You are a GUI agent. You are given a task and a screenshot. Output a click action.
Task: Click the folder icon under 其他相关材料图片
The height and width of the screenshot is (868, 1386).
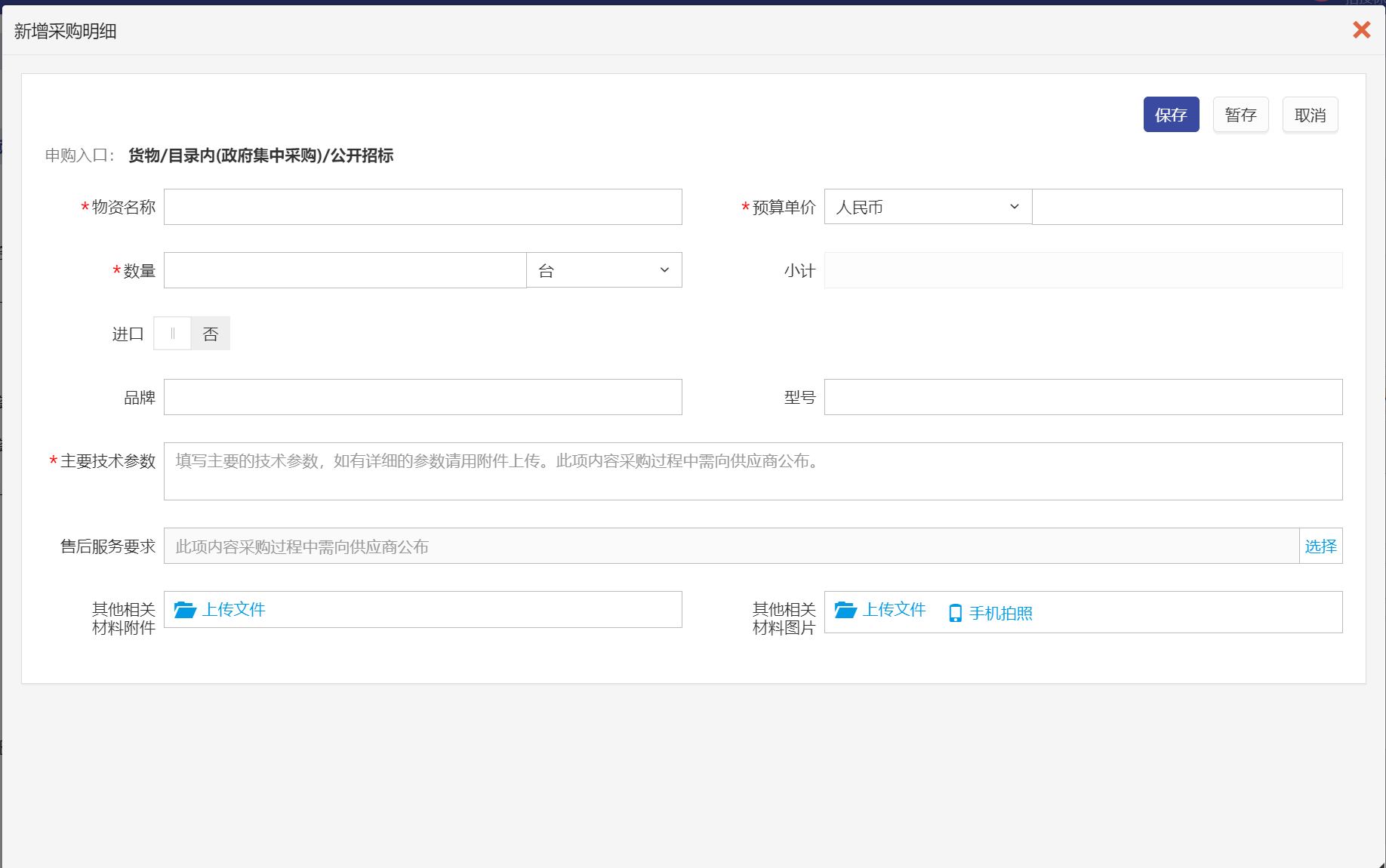click(x=845, y=610)
